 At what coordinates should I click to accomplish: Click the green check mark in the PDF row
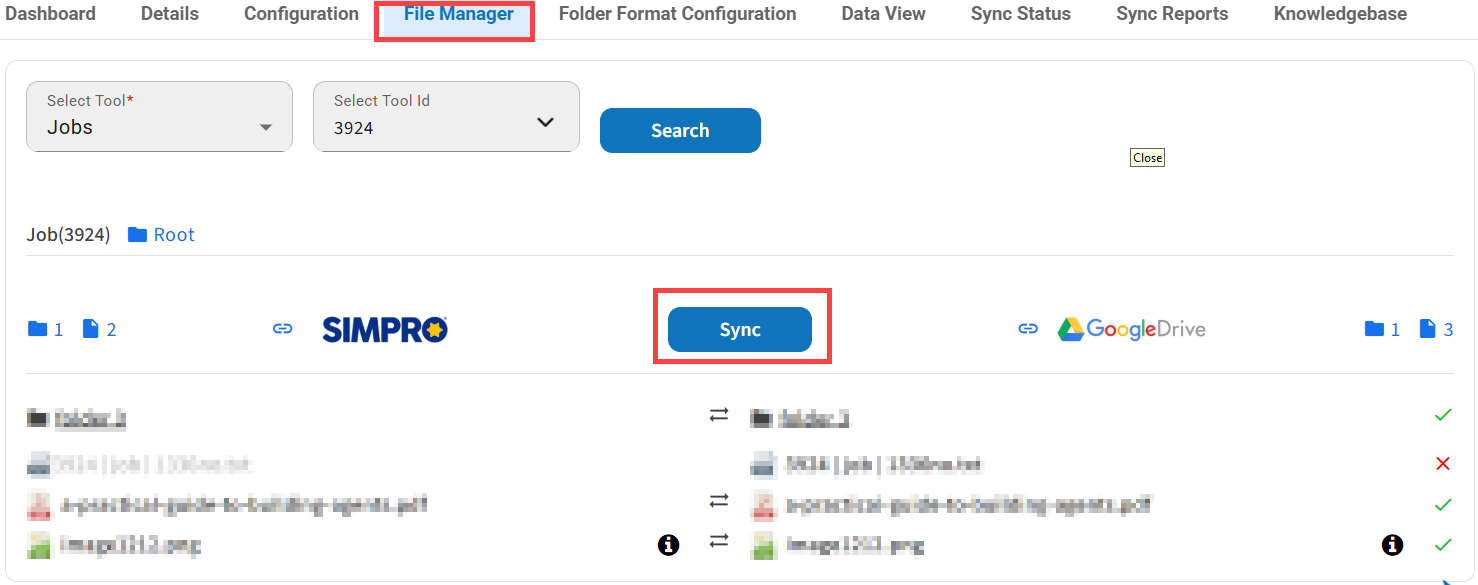(x=1442, y=505)
